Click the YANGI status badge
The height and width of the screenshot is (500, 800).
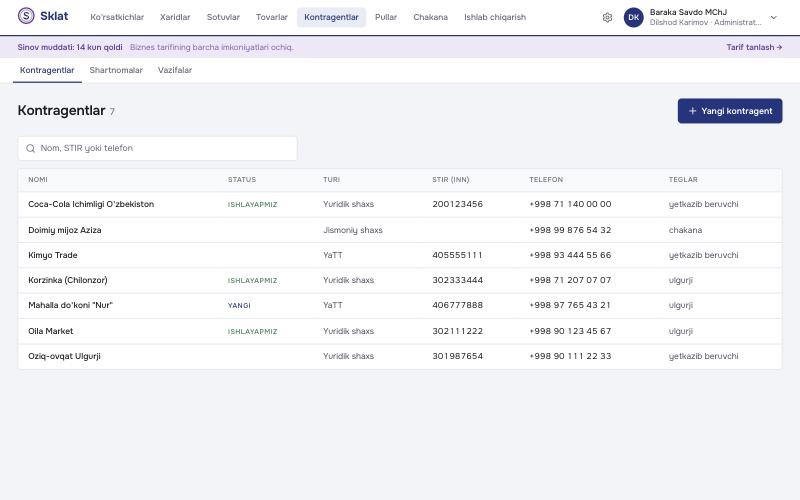[239, 306]
